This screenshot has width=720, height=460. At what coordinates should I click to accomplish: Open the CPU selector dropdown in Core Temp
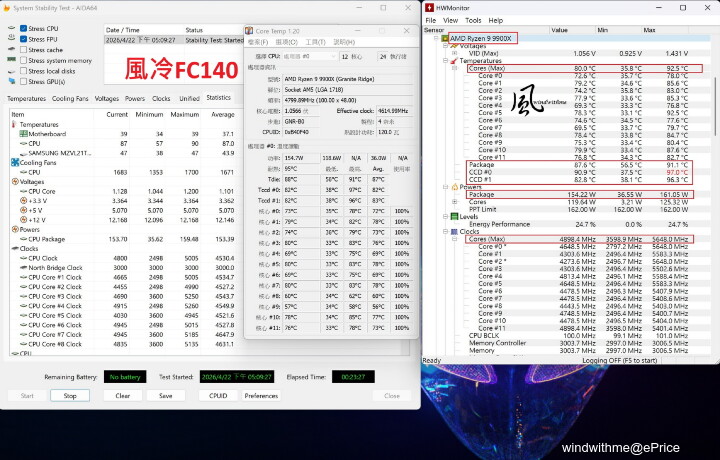(x=309, y=56)
